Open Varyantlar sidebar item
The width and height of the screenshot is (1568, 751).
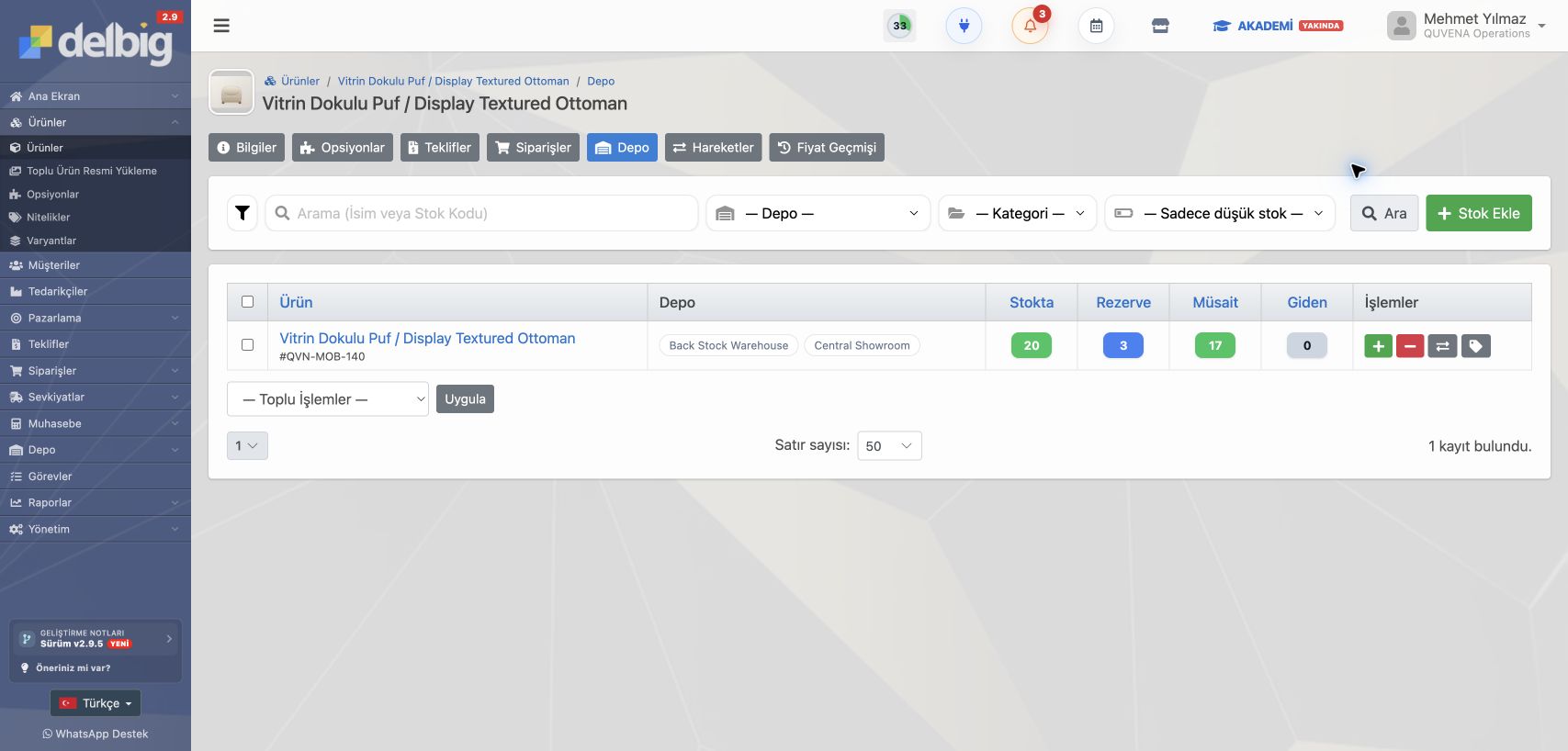(x=96, y=241)
